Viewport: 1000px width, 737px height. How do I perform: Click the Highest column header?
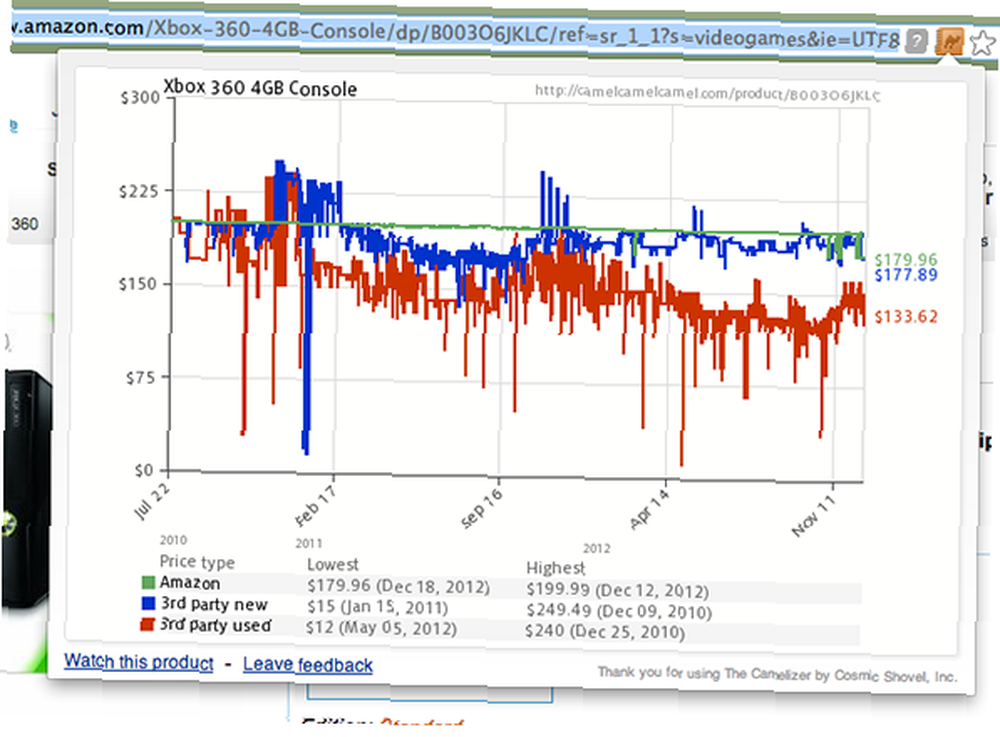point(555,567)
